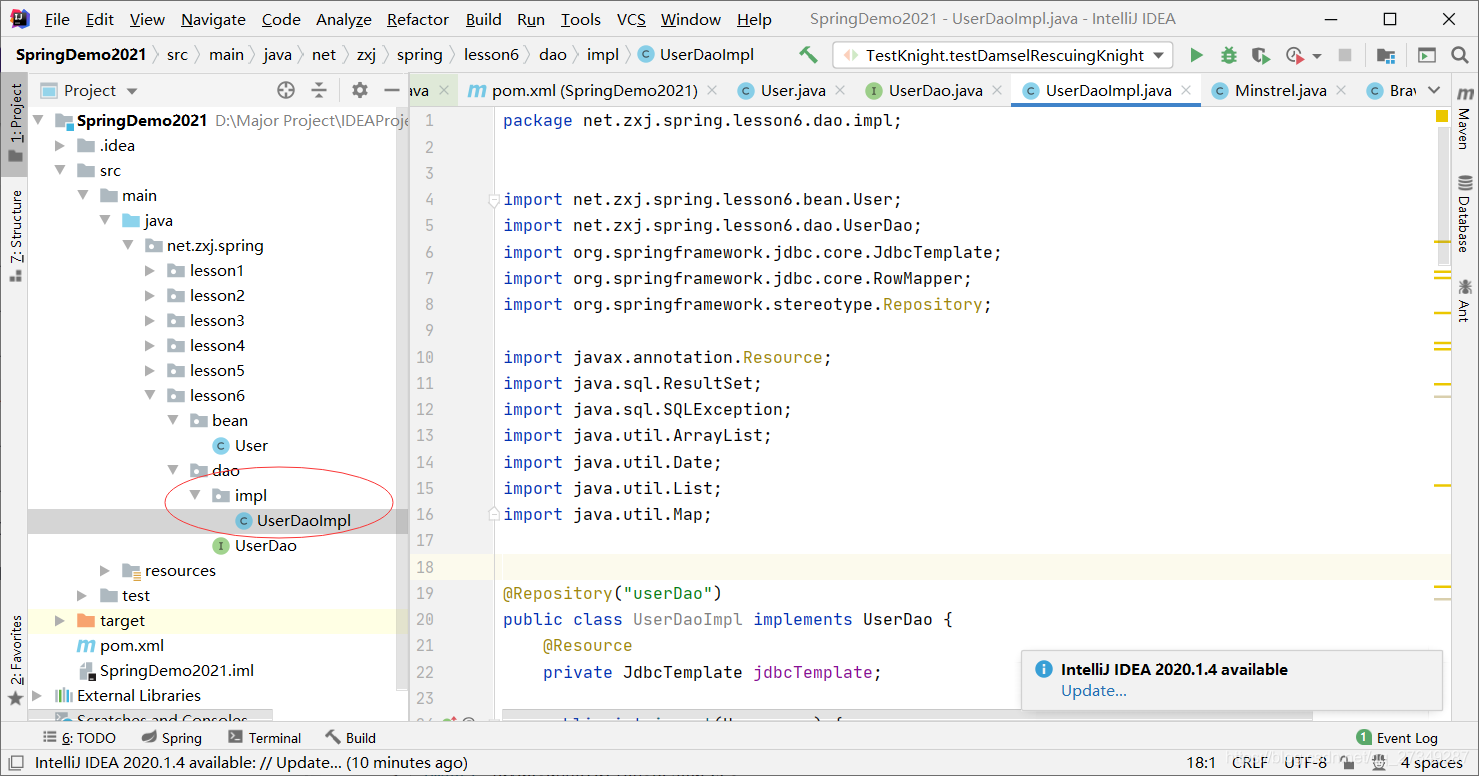Viewport: 1479px width, 776px height.
Task: Hide the Project tool window
Action: [x=392, y=90]
